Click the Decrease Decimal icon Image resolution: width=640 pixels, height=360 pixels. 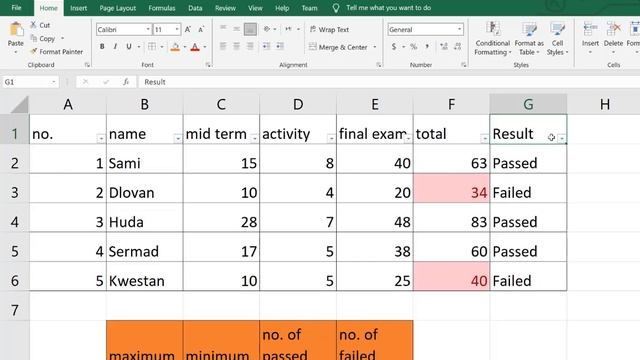[458, 47]
